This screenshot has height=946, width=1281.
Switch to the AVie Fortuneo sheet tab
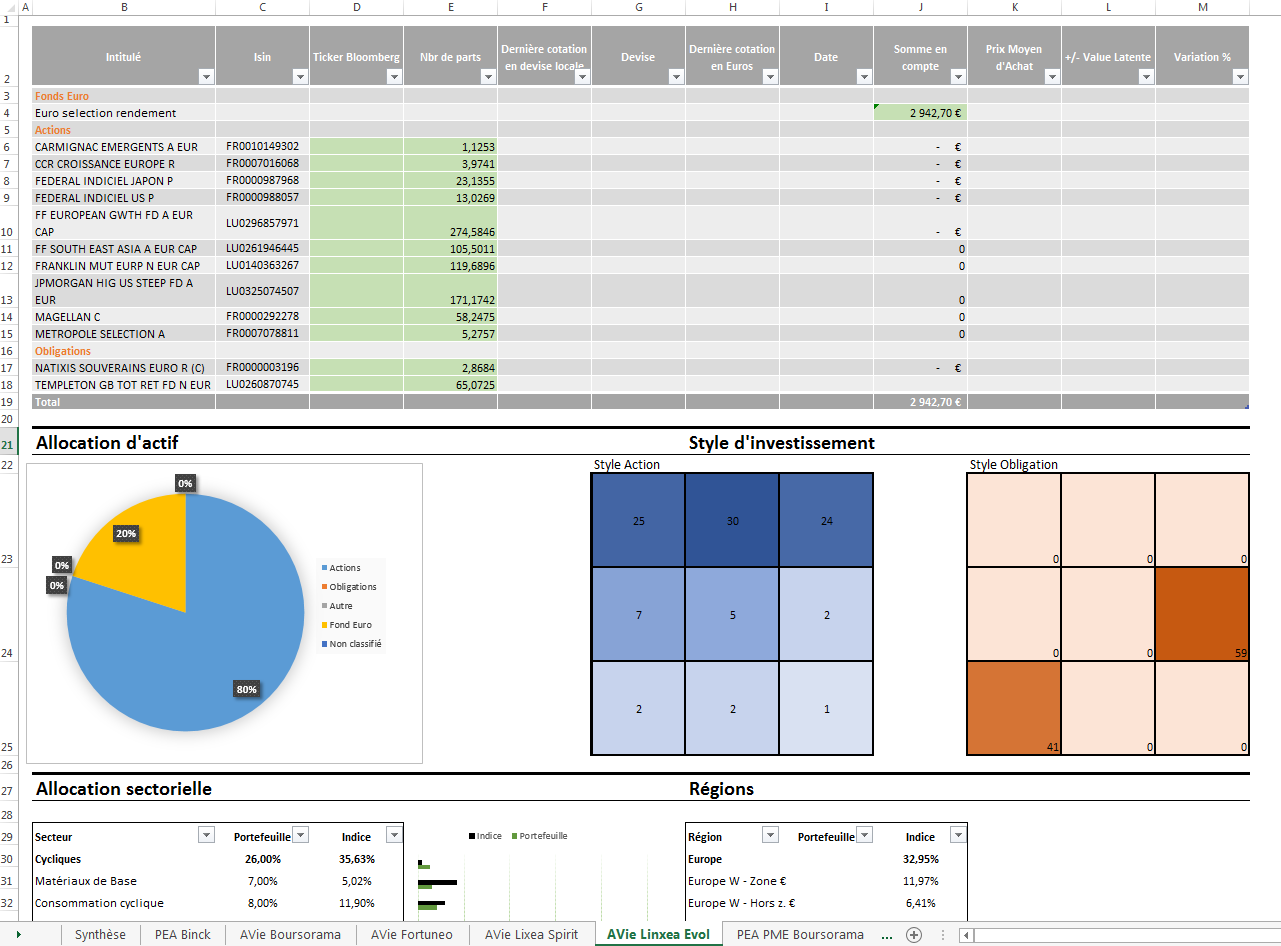tap(411, 935)
